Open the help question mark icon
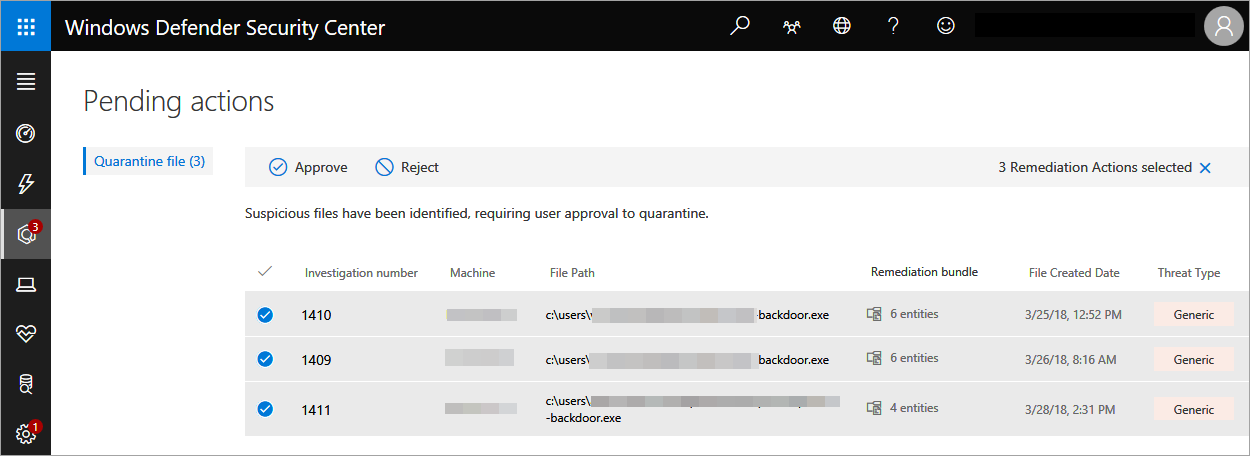The width and height of the screenshot is (1250, 456). coord(893,27)
